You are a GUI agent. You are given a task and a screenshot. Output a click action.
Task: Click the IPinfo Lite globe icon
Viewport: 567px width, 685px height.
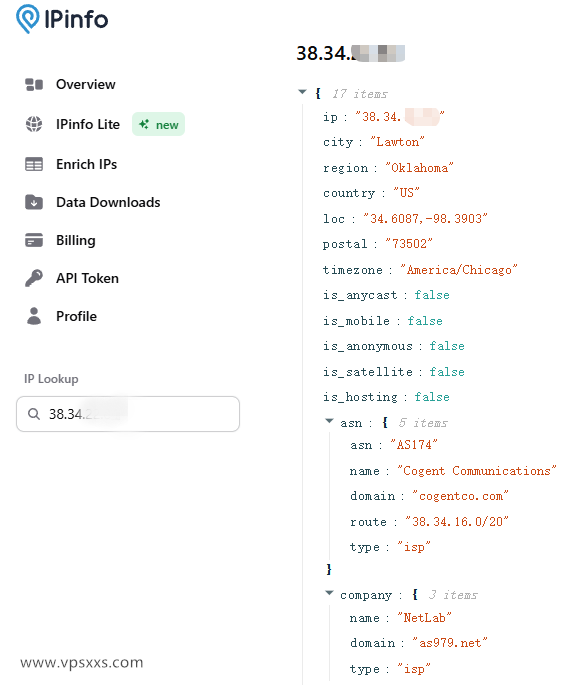coord(34,125)
